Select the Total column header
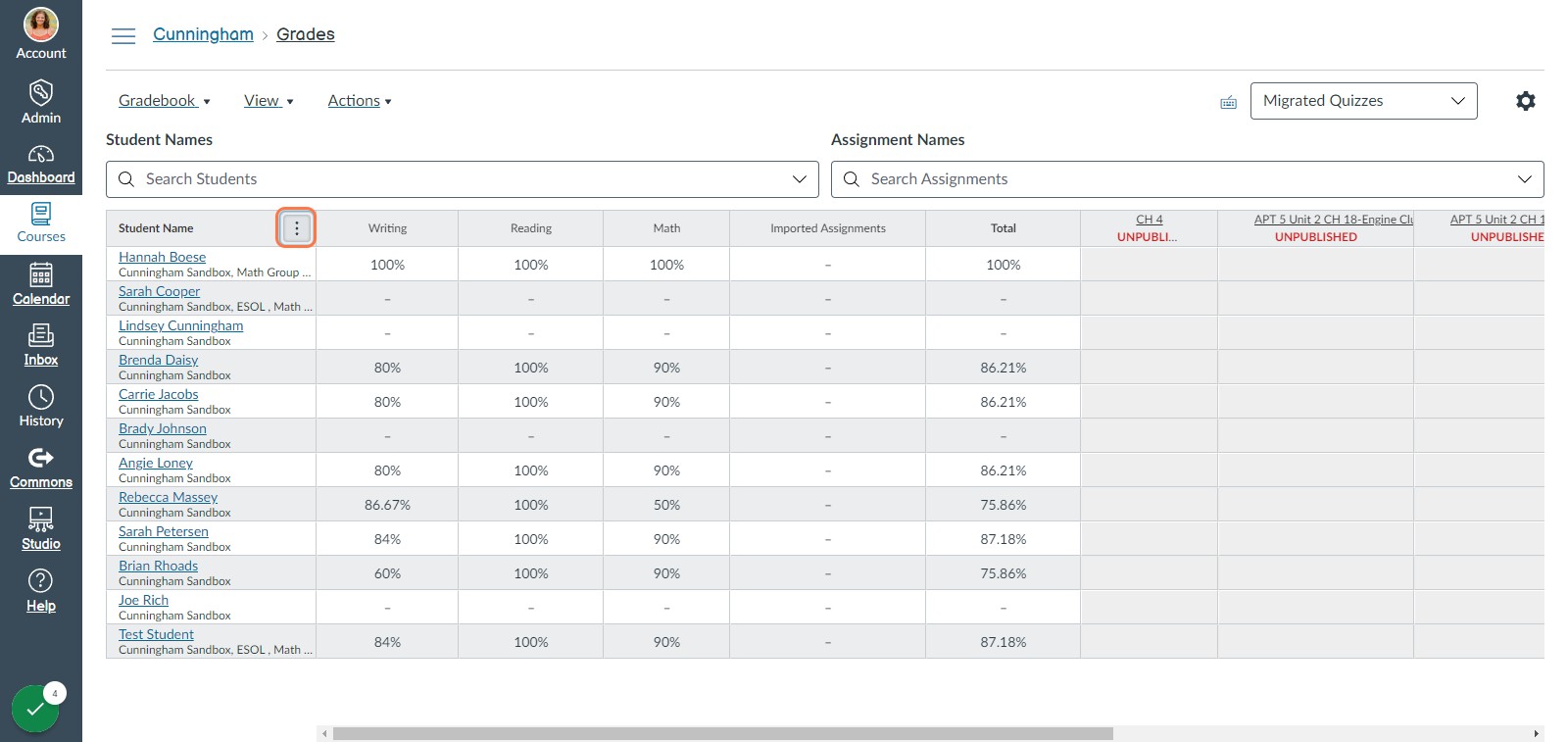 [1004, 228]
